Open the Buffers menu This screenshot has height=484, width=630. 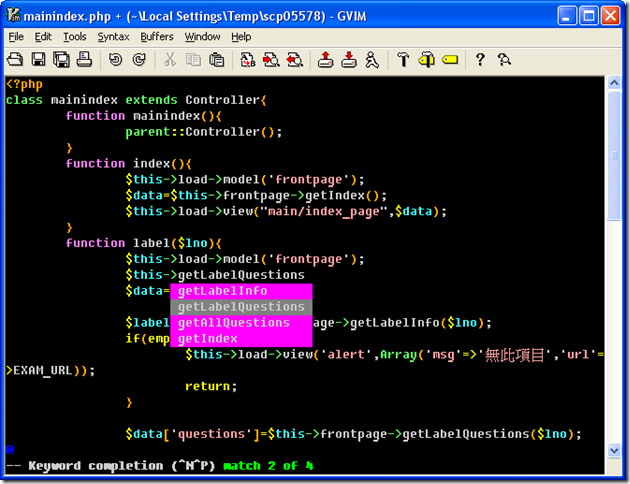tap(157, 37)
